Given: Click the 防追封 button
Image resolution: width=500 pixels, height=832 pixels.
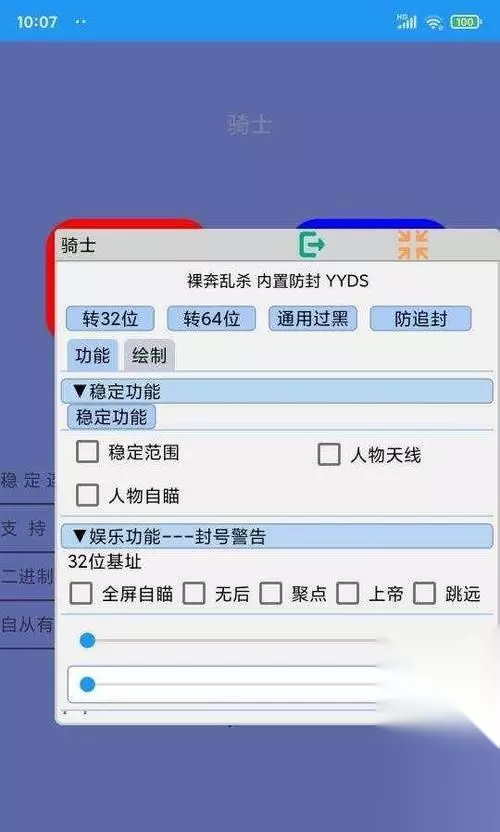Looking at the screenshot, I should 420,318.
